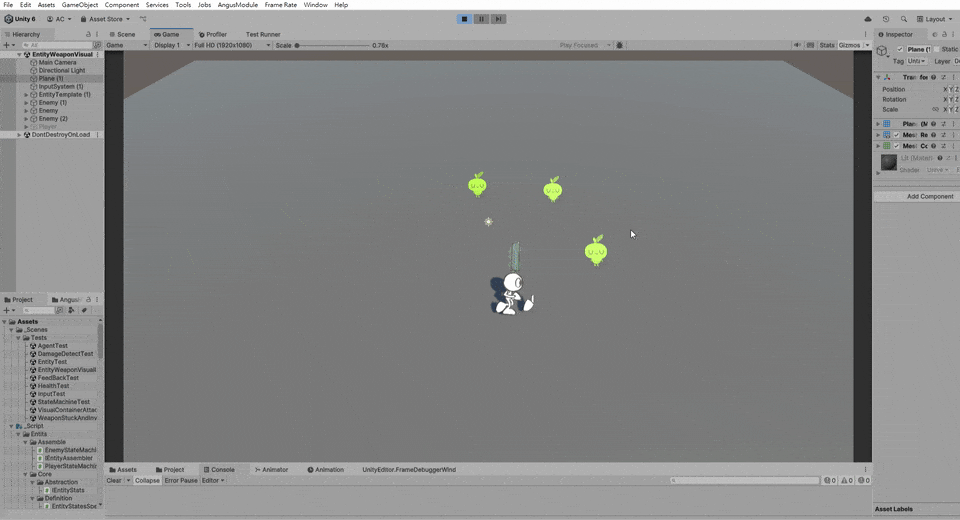Screen dimensions: 960x520
Task: Pause the running game
Action: 481,19
